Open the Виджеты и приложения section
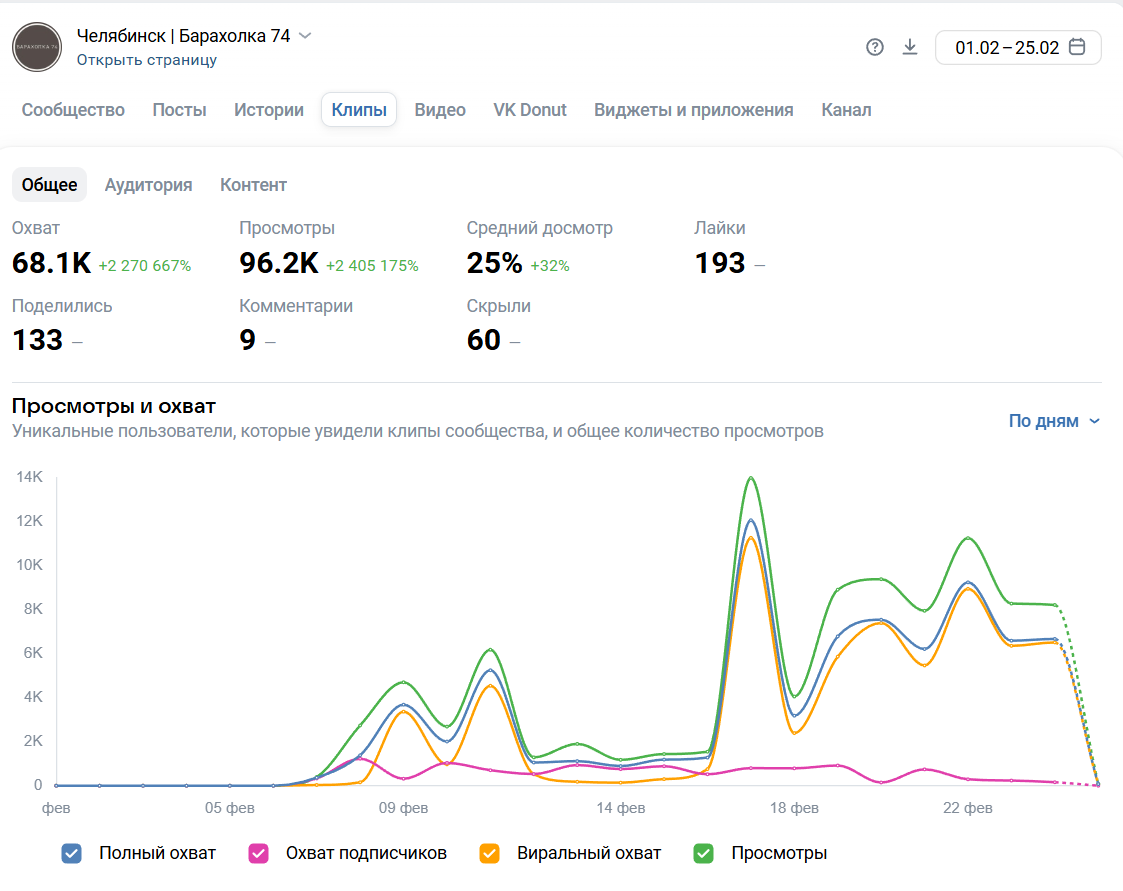1123x891 pixels. click(693, 110)
